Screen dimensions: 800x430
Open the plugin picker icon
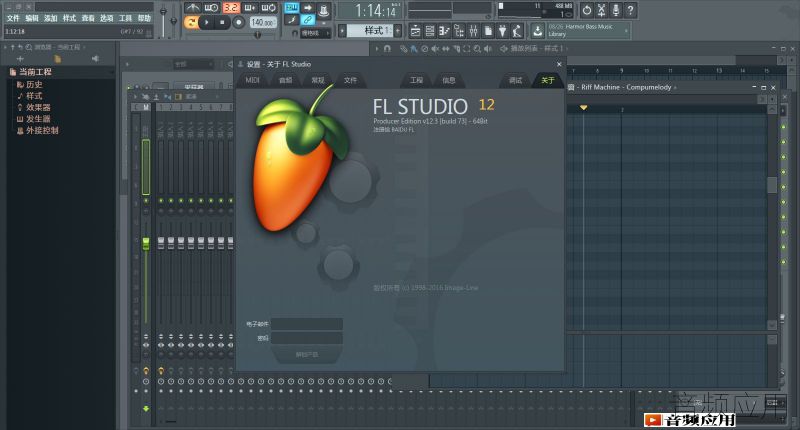pyautogui.click(x=503, y=32)
